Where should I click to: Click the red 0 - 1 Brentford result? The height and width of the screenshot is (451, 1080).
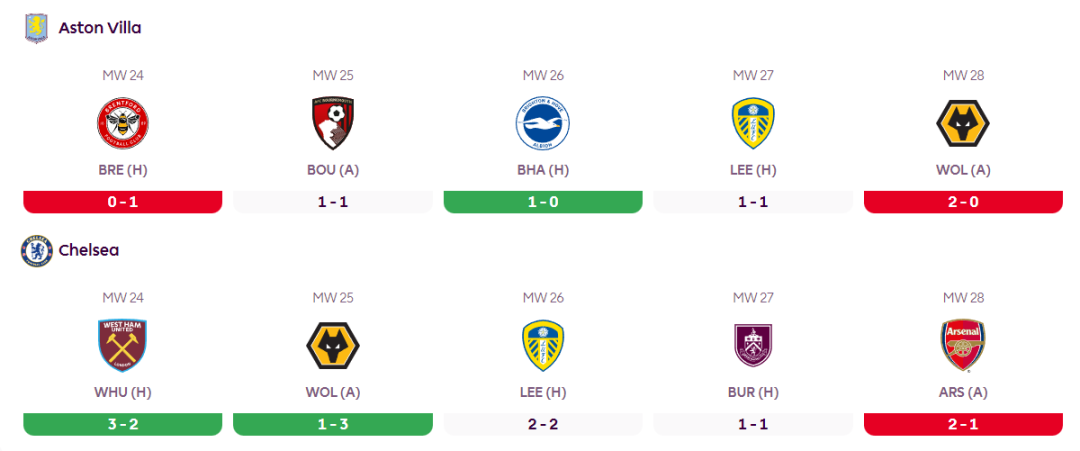(x=123, y=201)
